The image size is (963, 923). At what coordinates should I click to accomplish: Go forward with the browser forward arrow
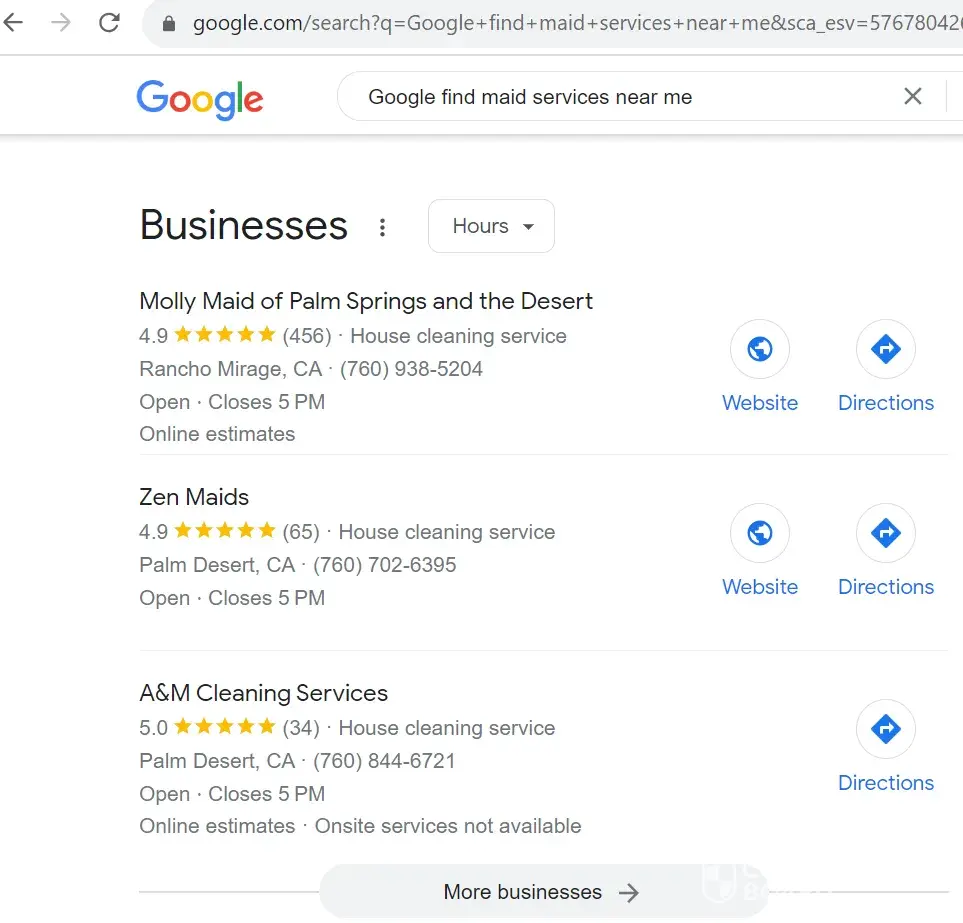61,23
